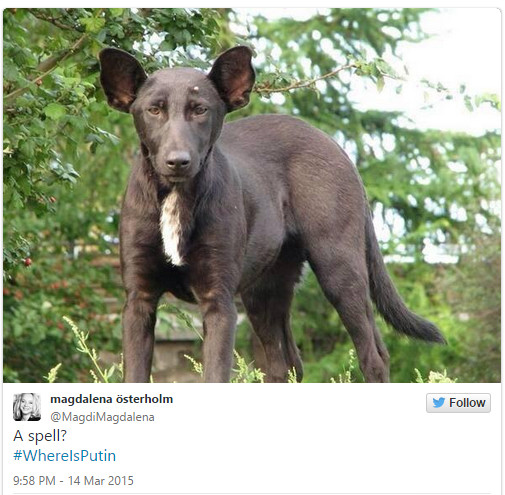Click the dog's nose in the photo
Screen dimensions: 505x495
click(x=178, y=159)
